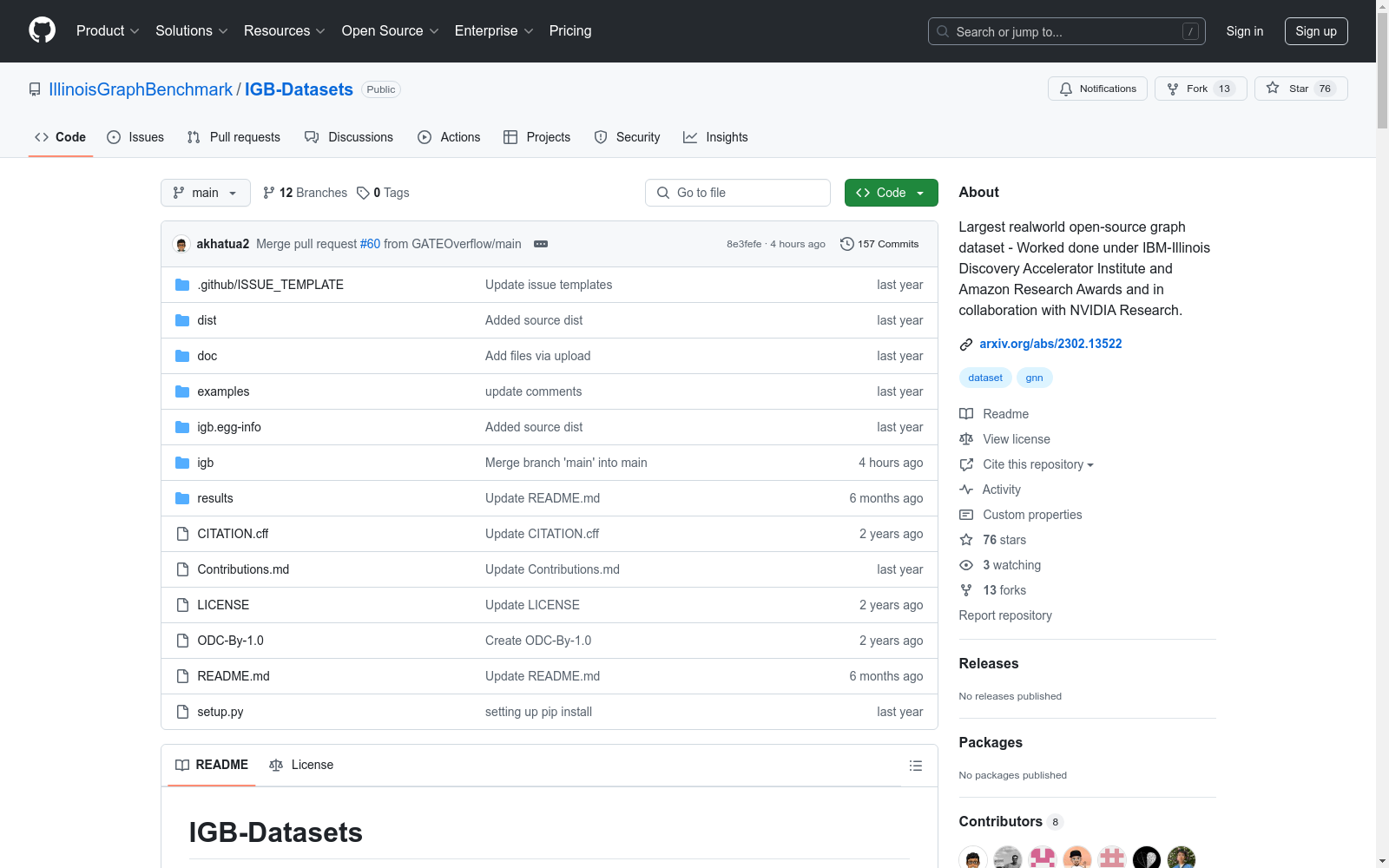Screen dimensions: 1389x868
Task: Open pull request #60 link
Action: click(x=370, y=244)
